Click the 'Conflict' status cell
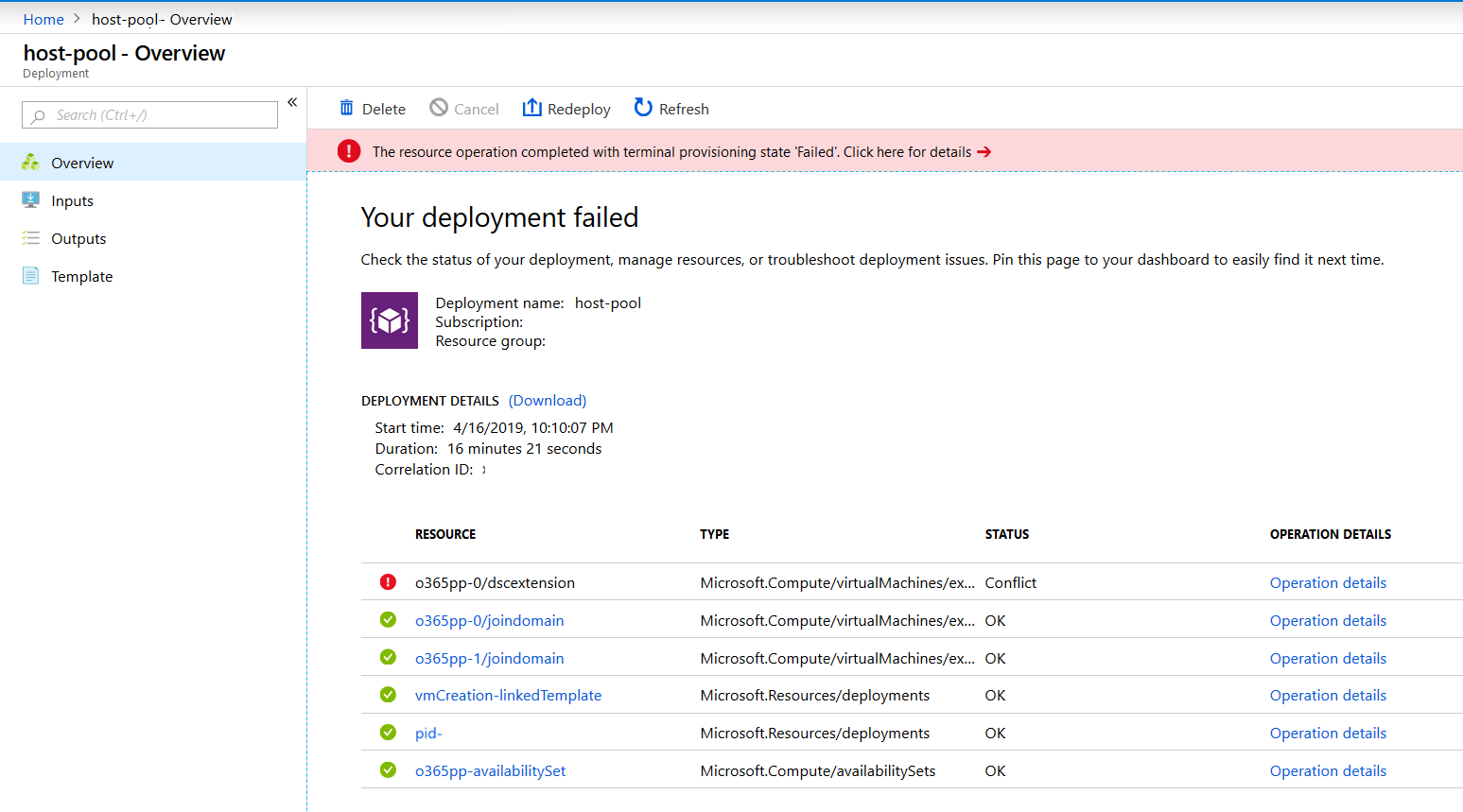Image resolution: width=1463 pixels, height=812 pixels. coord(1010,582)
